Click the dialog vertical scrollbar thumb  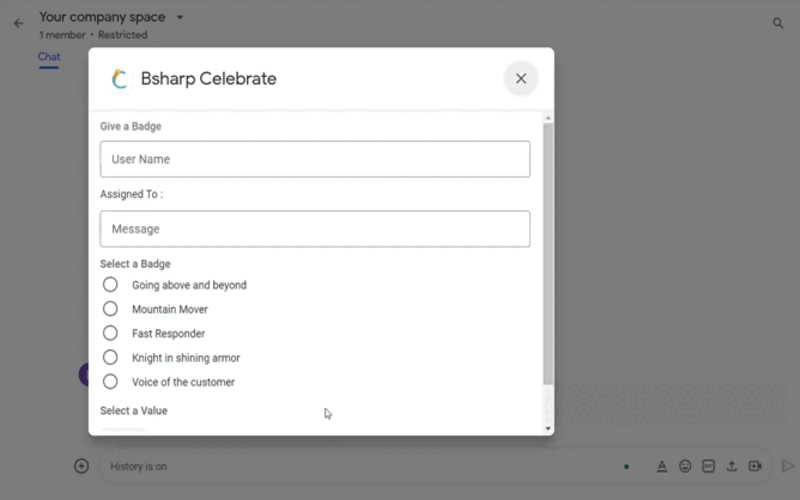[x=548, y=254]
